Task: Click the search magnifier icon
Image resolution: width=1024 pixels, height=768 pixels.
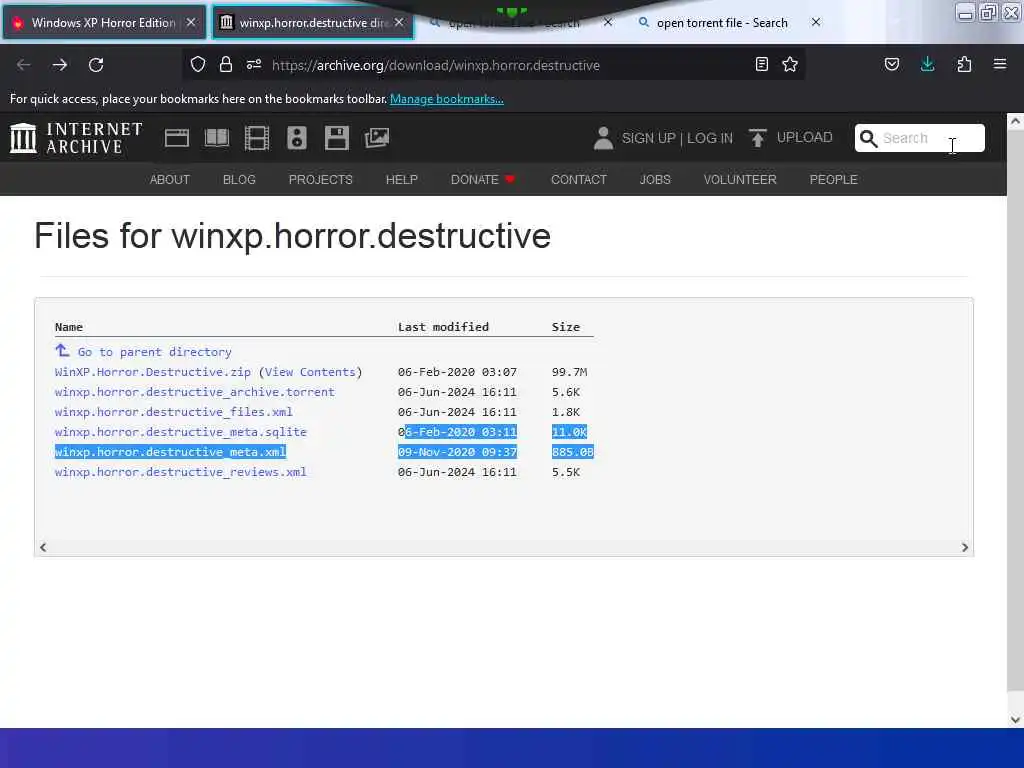Action: (x=868, y=138)
